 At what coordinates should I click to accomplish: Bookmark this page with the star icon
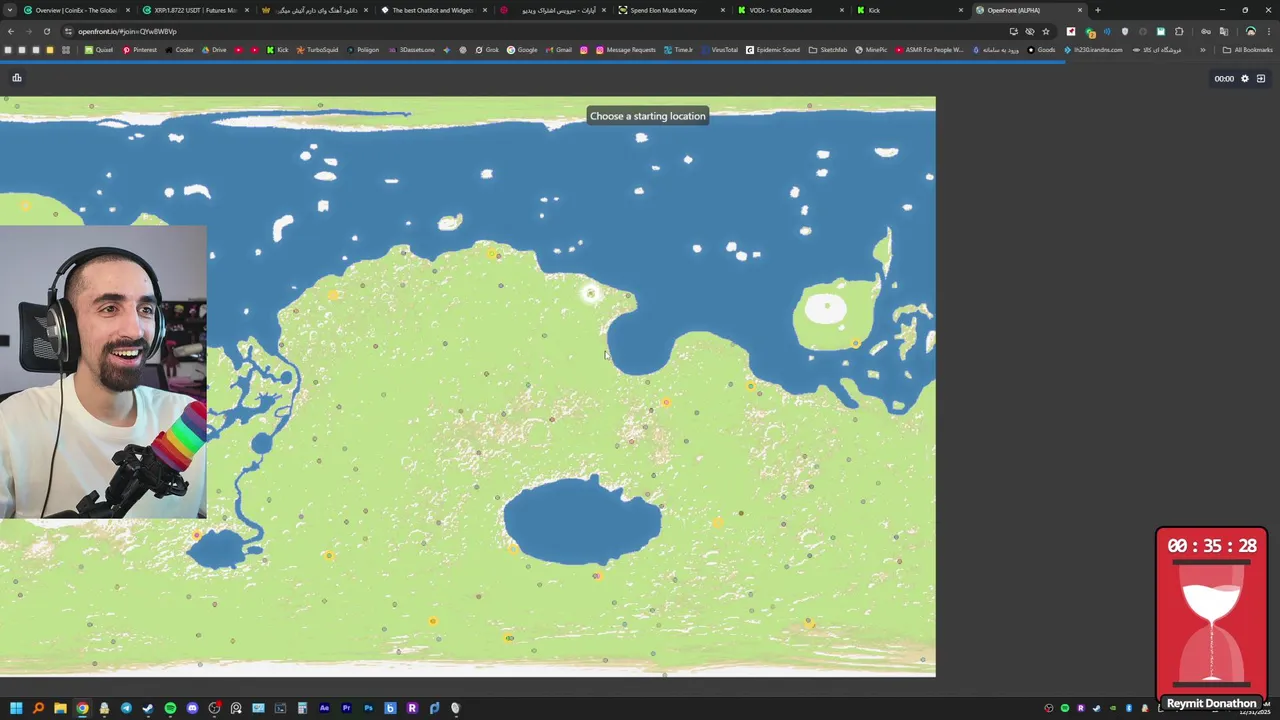(x=1046, y=31)
